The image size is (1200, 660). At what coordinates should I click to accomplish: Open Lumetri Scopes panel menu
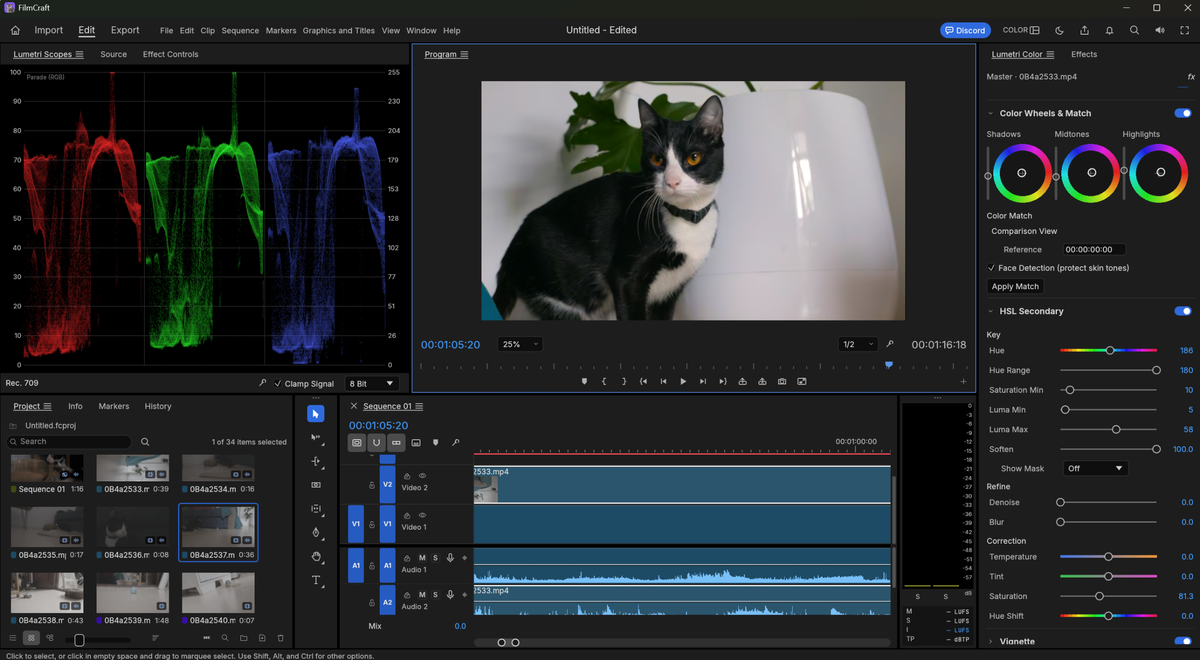click(x=79, y=55)
